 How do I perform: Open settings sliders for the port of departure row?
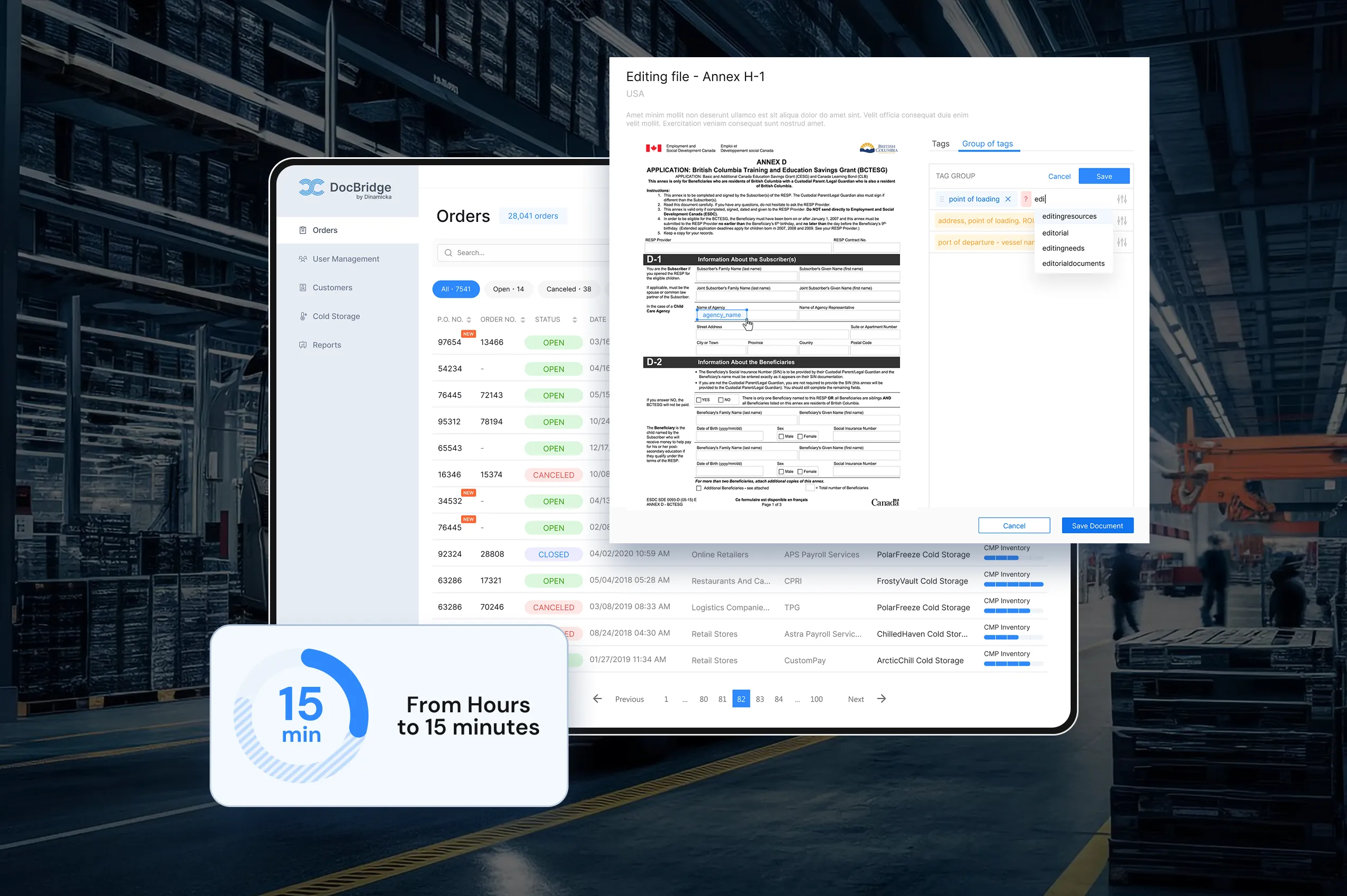click(x=1121, y=243)
